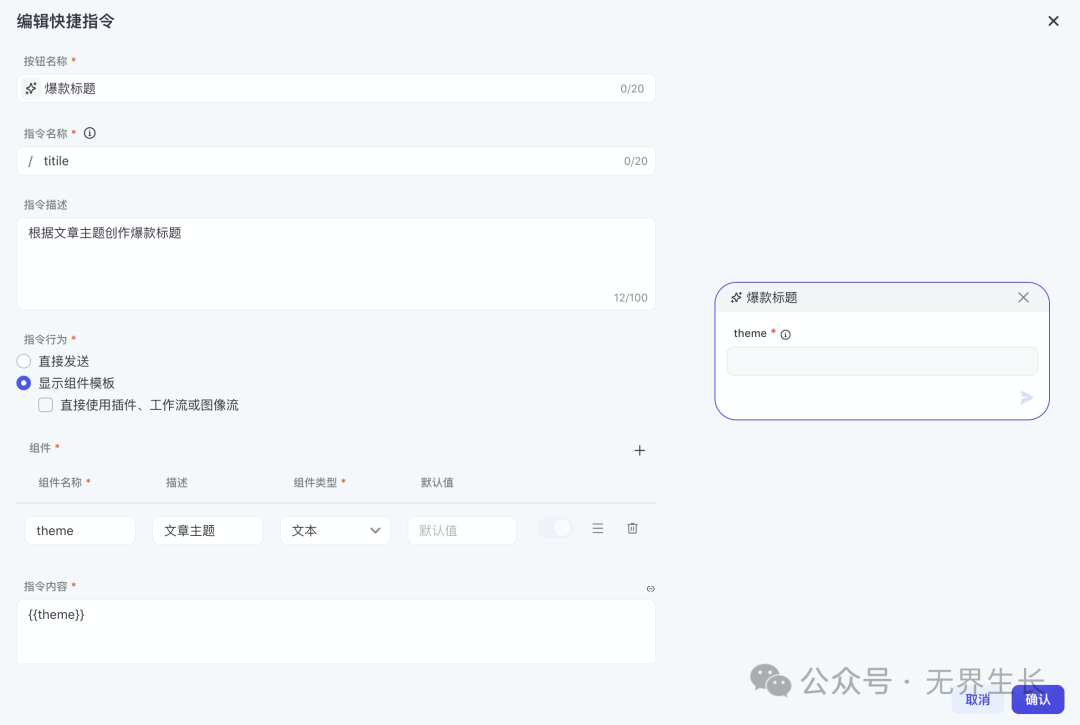Click the send arrow in preview card

point(1026,397)
